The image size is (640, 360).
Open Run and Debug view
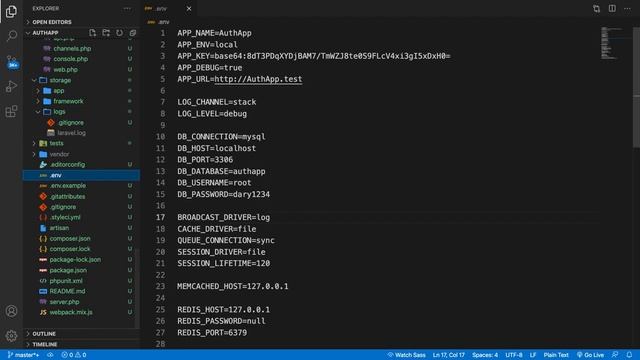11,87
